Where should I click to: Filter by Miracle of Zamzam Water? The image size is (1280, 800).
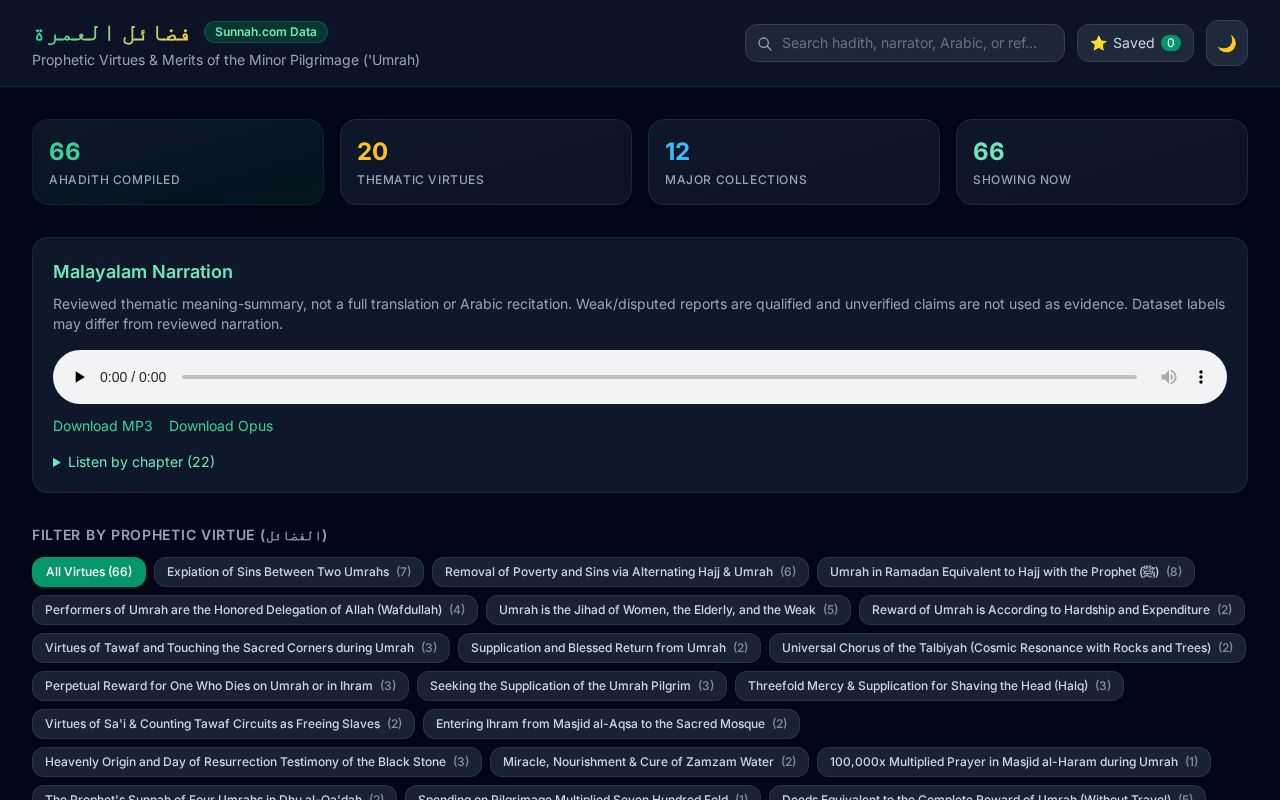pos(649,762)
